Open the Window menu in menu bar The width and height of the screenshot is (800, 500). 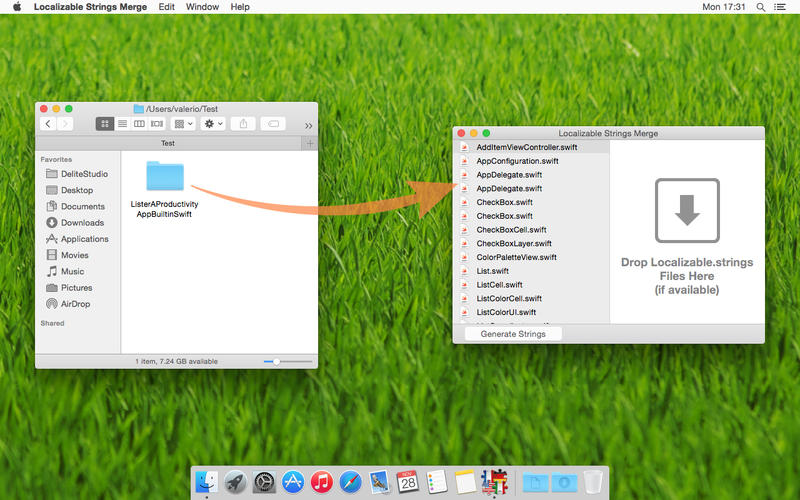[202, 7]
